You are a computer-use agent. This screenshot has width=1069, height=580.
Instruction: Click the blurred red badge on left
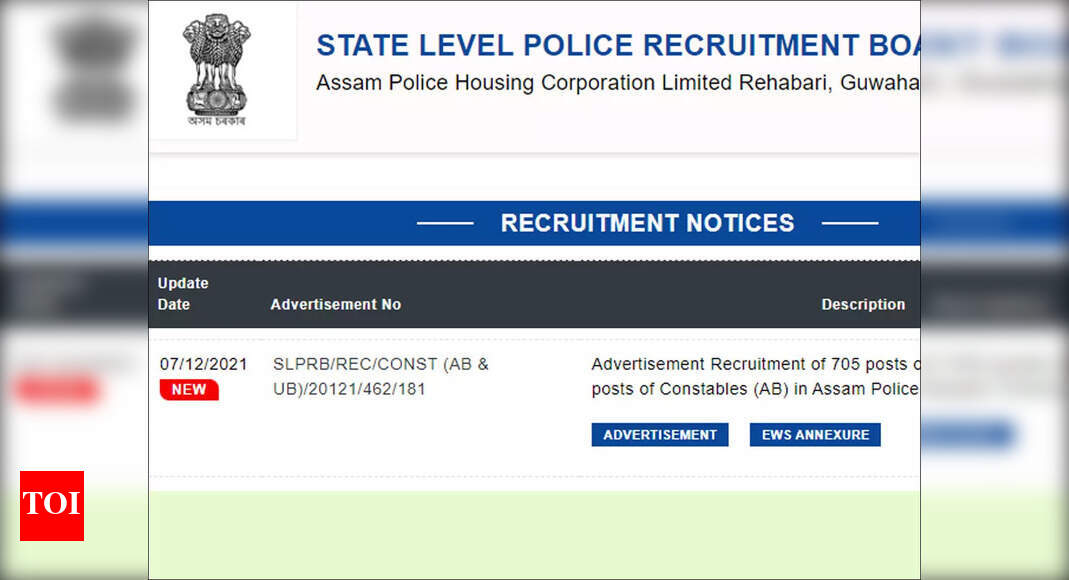[x=56, y=390]
